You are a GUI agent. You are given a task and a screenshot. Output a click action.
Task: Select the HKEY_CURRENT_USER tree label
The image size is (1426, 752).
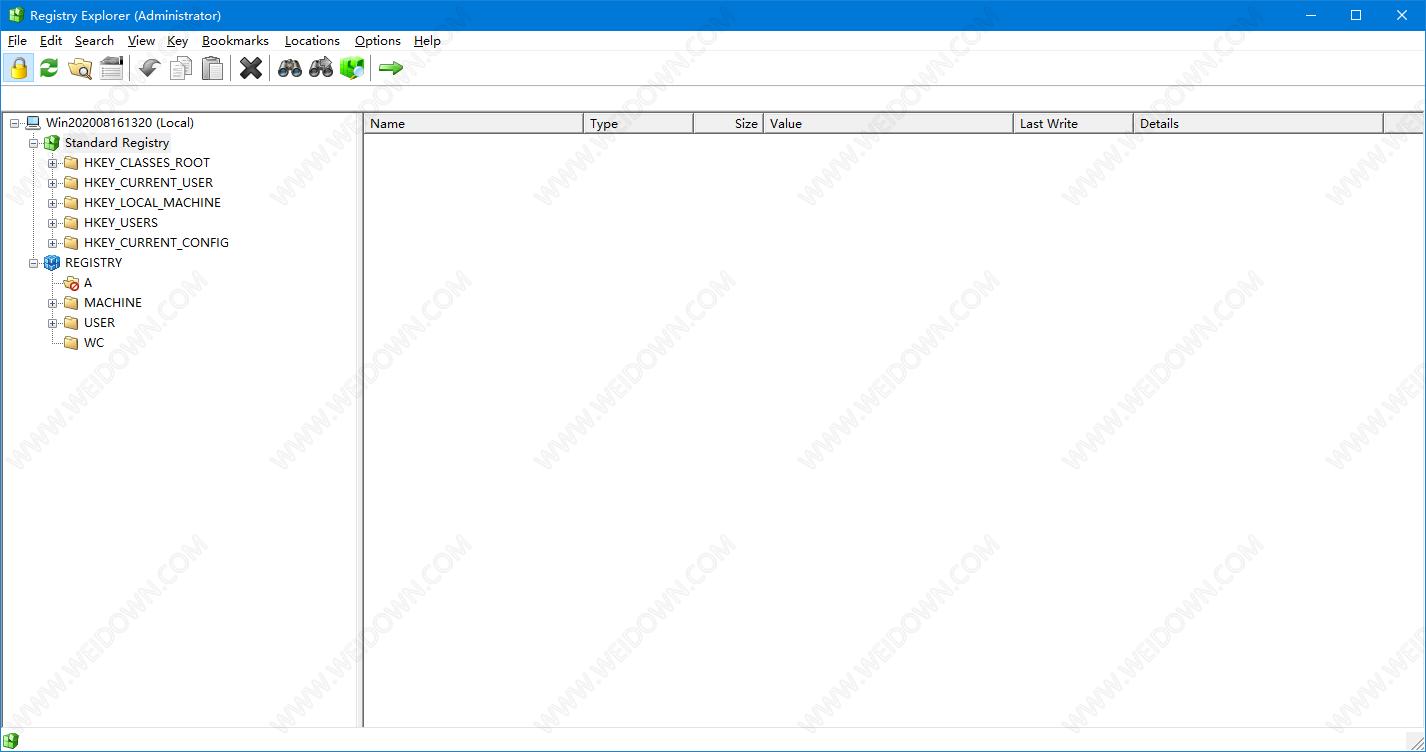(x=148, y=183)
